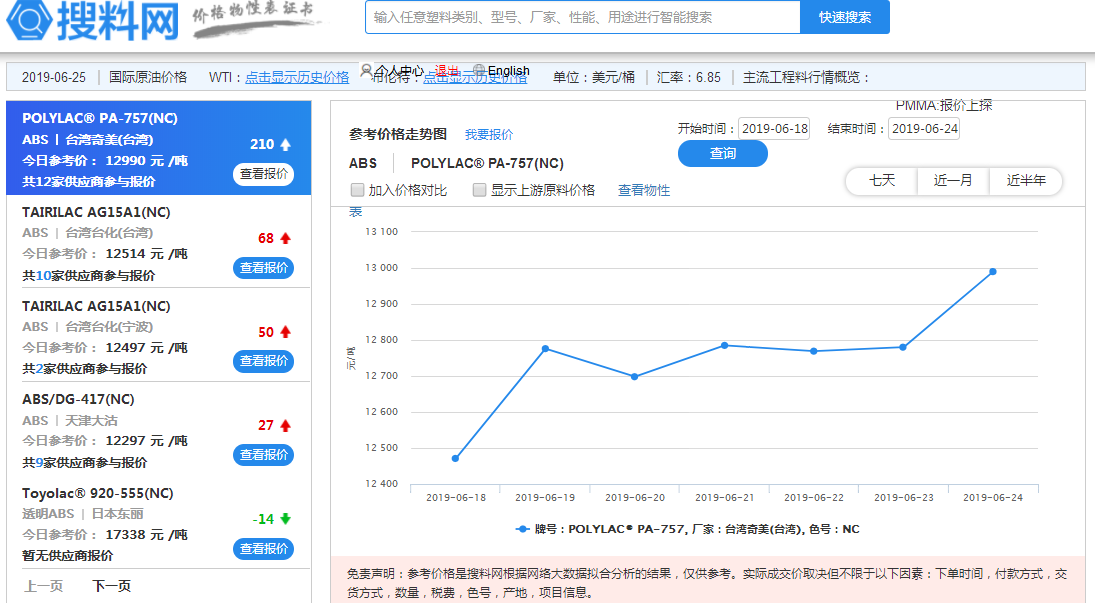The image size is (1095, 603).
Task: Click 查看报价 for TAIRILAC AG15A1 台湾台化(宁波)
Action: click(x=263, y=361)
